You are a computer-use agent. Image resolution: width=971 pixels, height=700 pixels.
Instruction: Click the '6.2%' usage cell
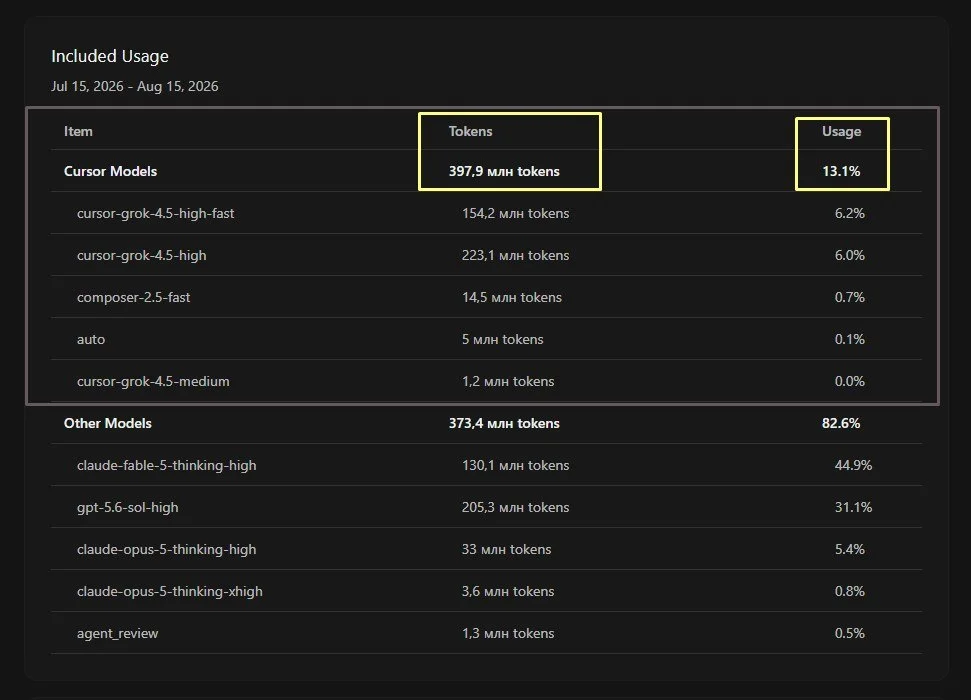(850, 213)
